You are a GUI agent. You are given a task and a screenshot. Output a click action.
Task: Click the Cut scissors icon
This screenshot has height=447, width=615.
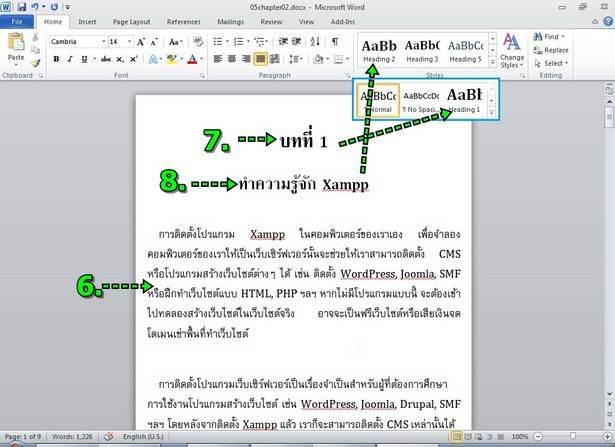35,38
